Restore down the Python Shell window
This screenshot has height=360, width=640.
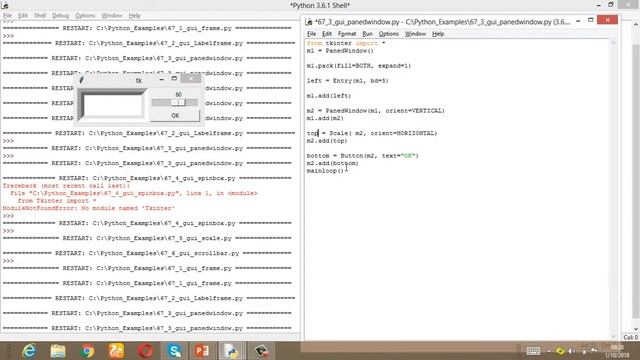coord(611,4)
